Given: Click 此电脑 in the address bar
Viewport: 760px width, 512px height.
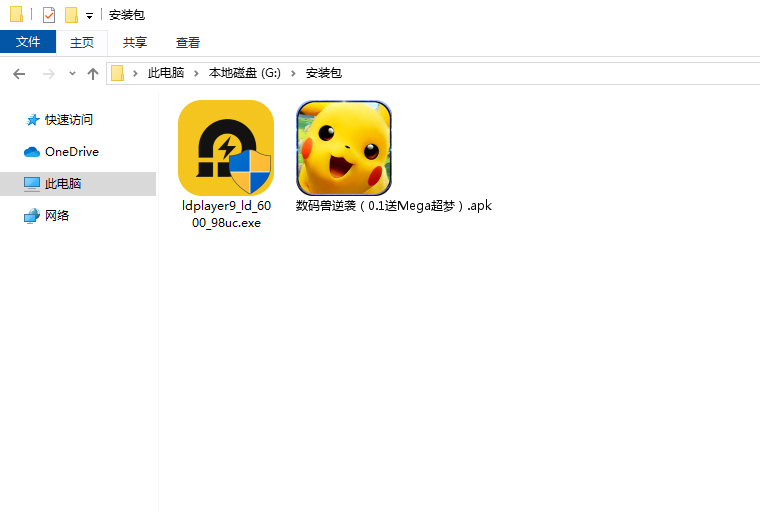Looking at the screenshot, I should [x=166, y=73].
